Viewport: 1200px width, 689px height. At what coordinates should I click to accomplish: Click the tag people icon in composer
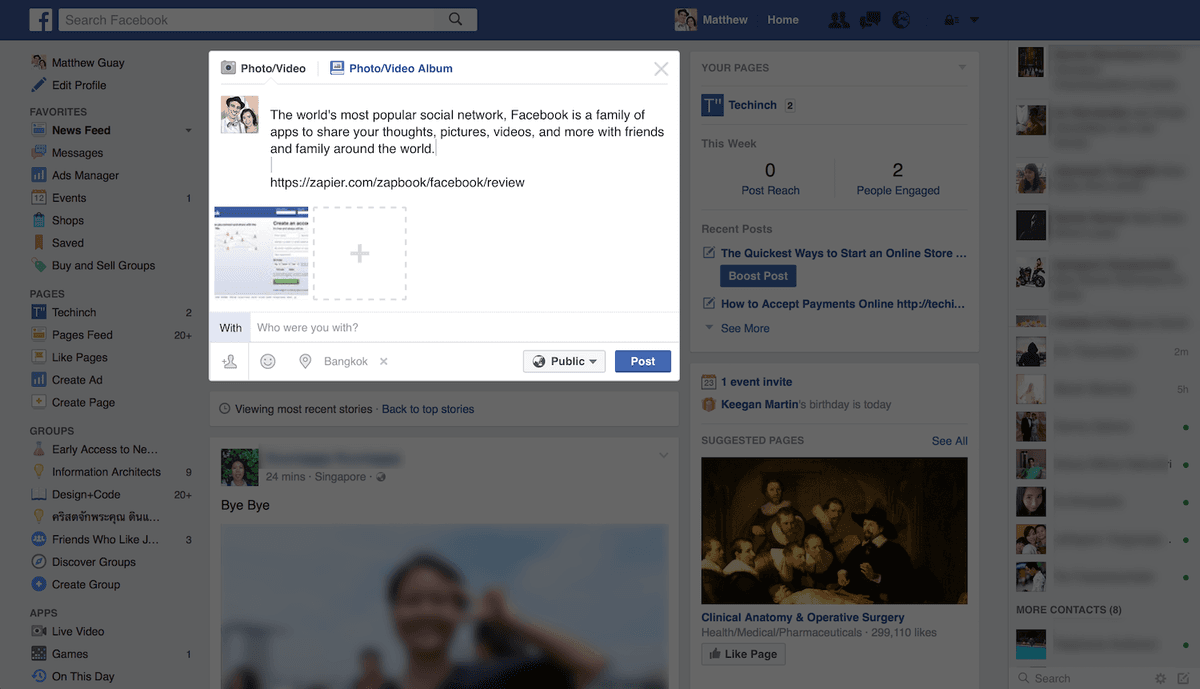(x=230, y=361)
